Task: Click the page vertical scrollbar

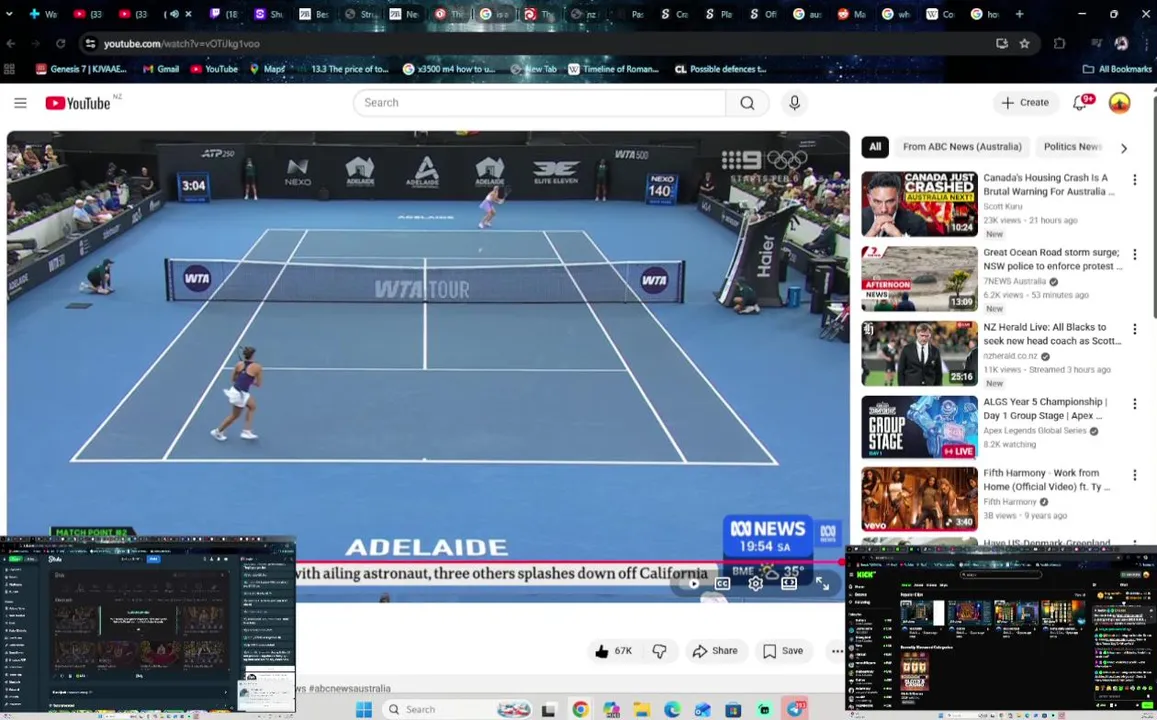Action: pos(1153,207)
